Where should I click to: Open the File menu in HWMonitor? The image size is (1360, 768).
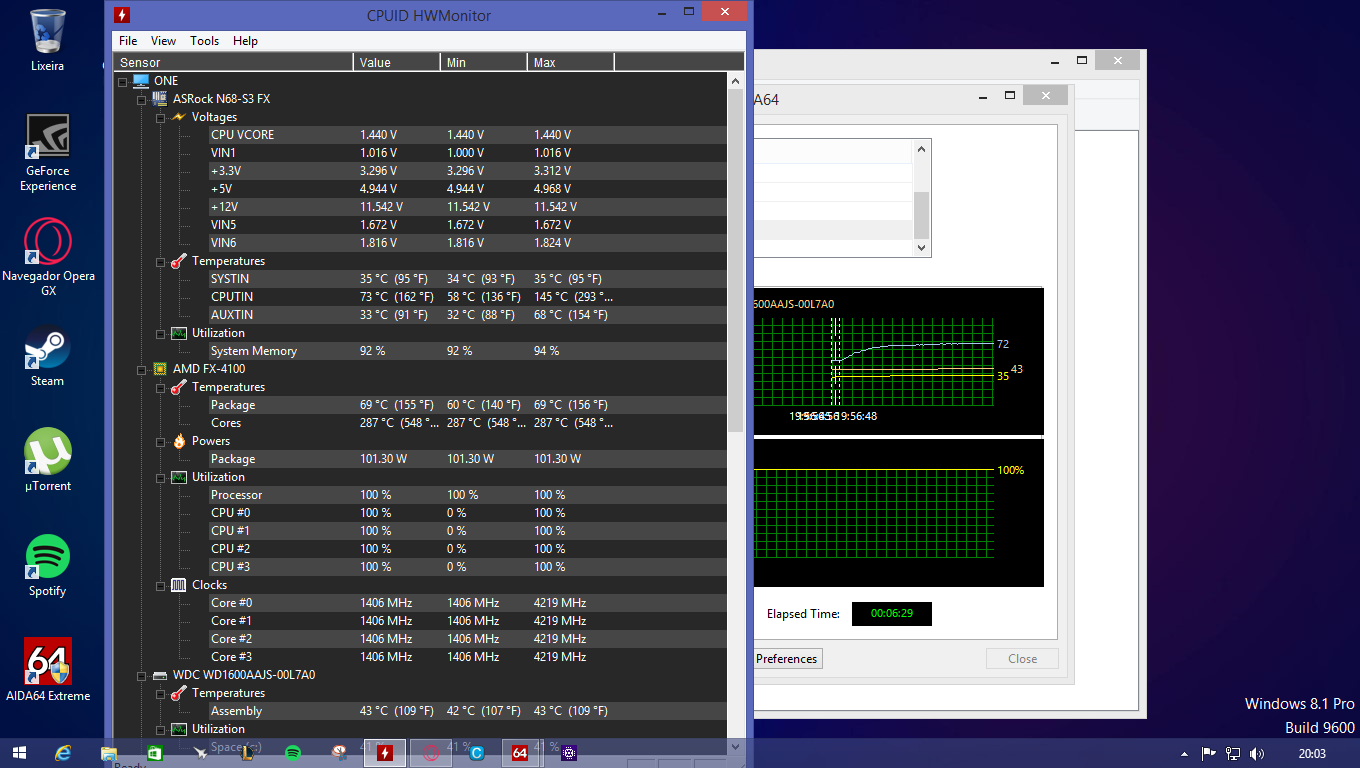click(128, 41)
